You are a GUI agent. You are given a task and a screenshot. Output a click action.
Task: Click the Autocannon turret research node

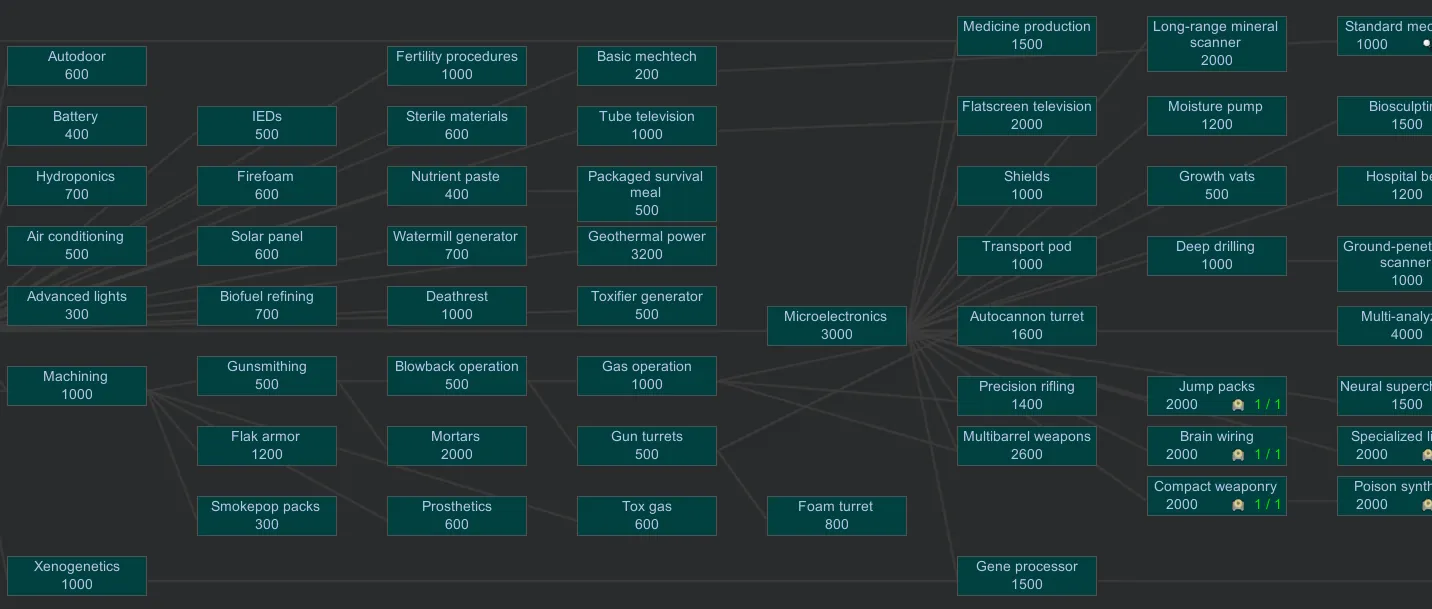[1026, 326]
